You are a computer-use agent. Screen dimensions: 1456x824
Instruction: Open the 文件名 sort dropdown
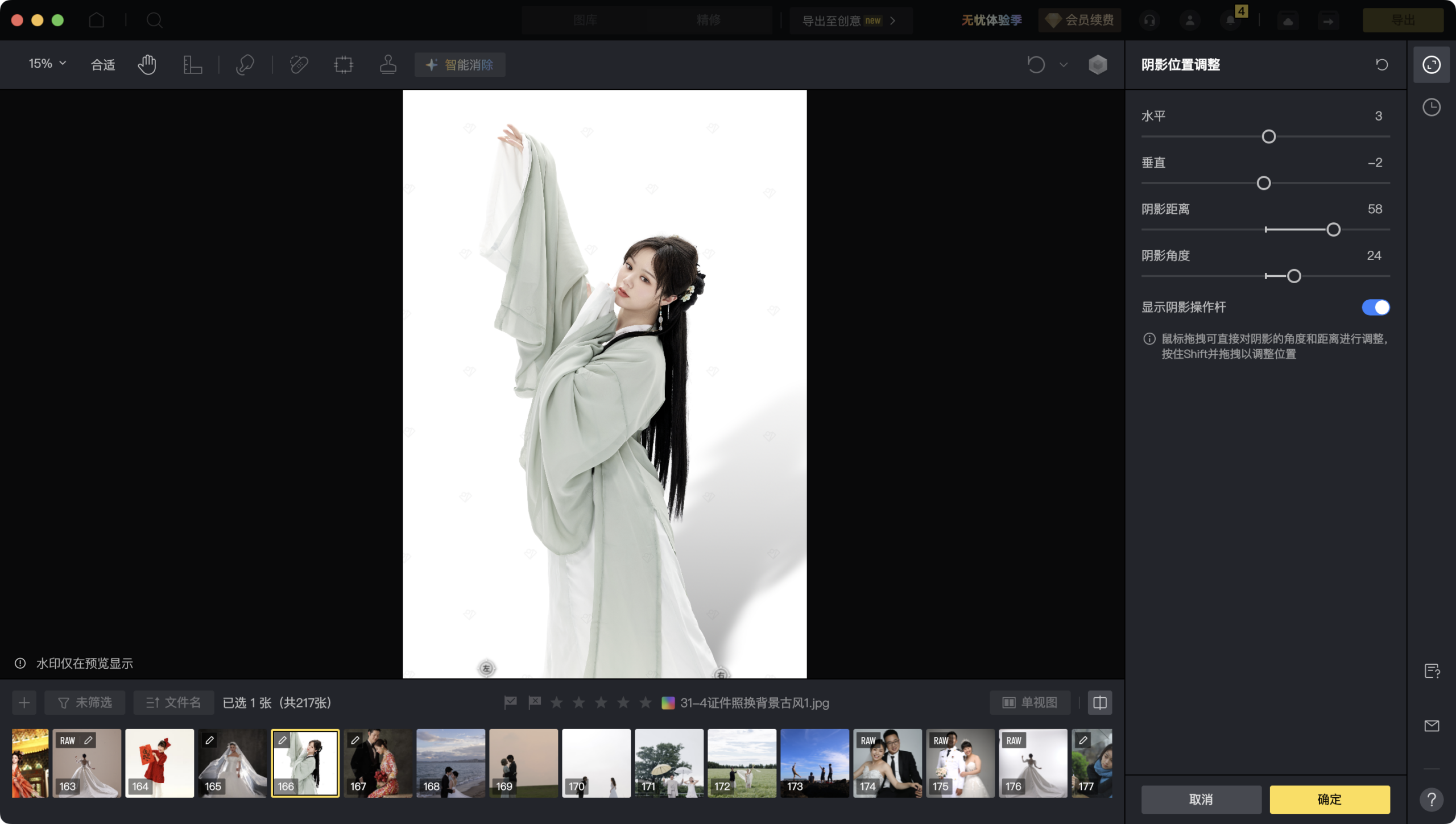173,703
